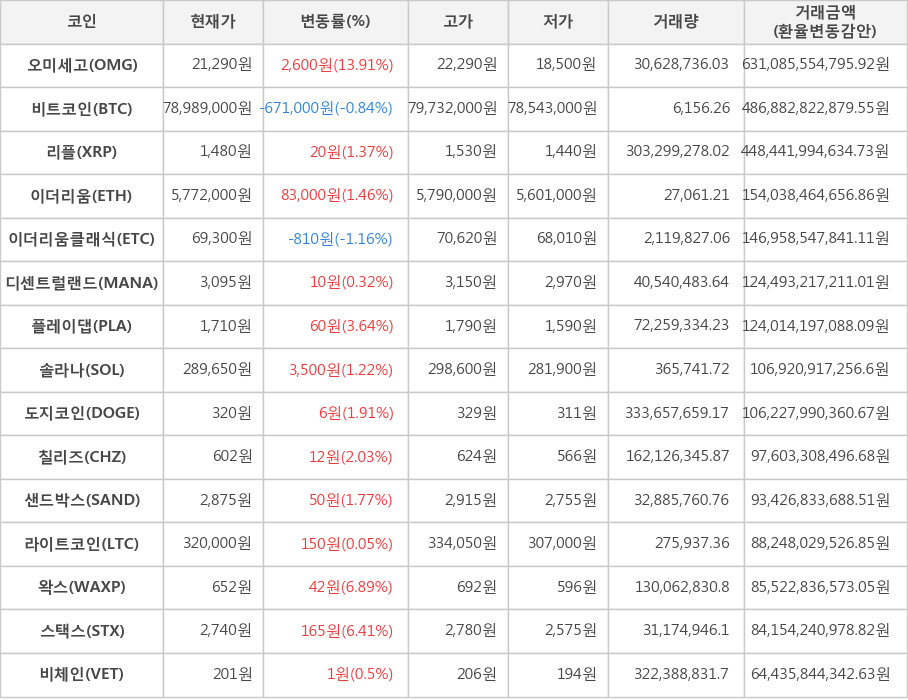Select the 왁스(WAXP) coin name
Image resolution: width=908 pixels, height=700 pixels.
82,587
